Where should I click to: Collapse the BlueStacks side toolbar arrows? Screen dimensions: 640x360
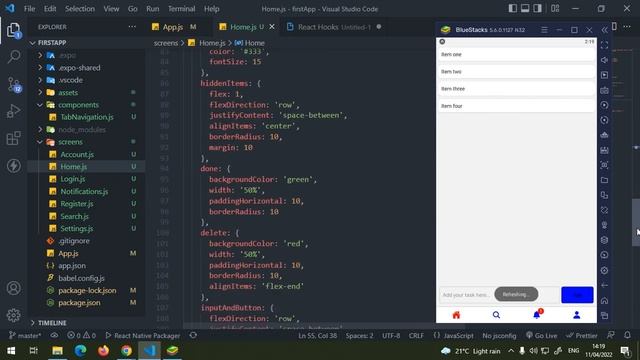click(604, 30)
